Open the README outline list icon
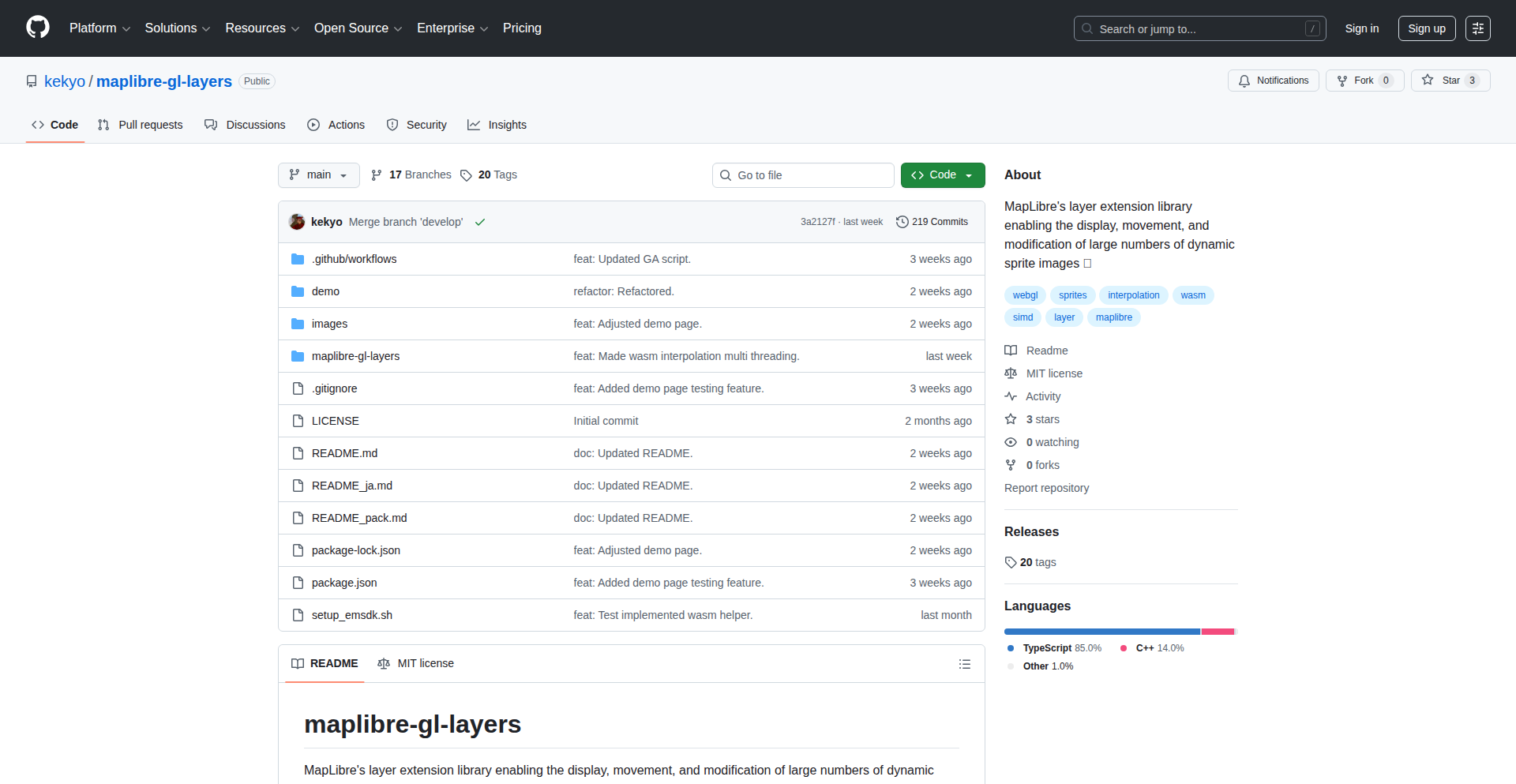Screen dimensions: 1516x784 click(x=964, y=664)
